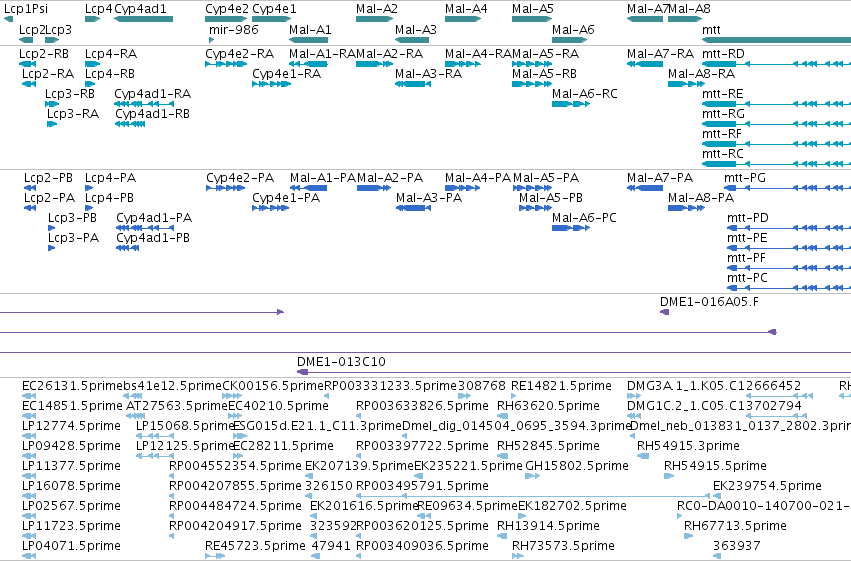The image size is (851, 561).
Task: Select the DMG1C.2_1.C05.C13702794 EST label
Action: [714, 406]
